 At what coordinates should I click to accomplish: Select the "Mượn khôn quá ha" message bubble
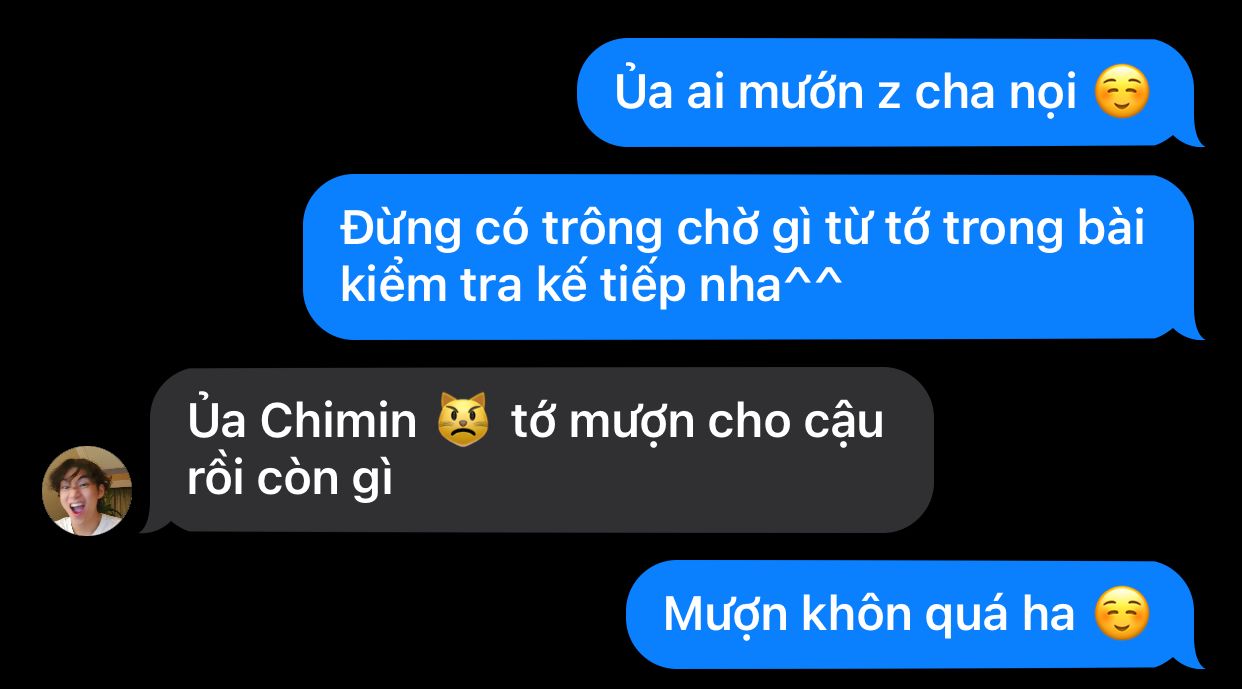914,614
